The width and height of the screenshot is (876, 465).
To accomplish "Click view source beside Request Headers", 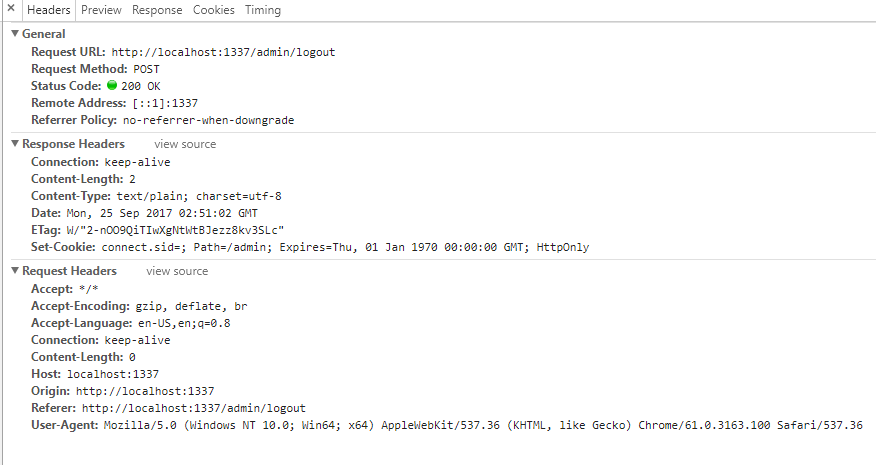I will click(x=177, y=271).
